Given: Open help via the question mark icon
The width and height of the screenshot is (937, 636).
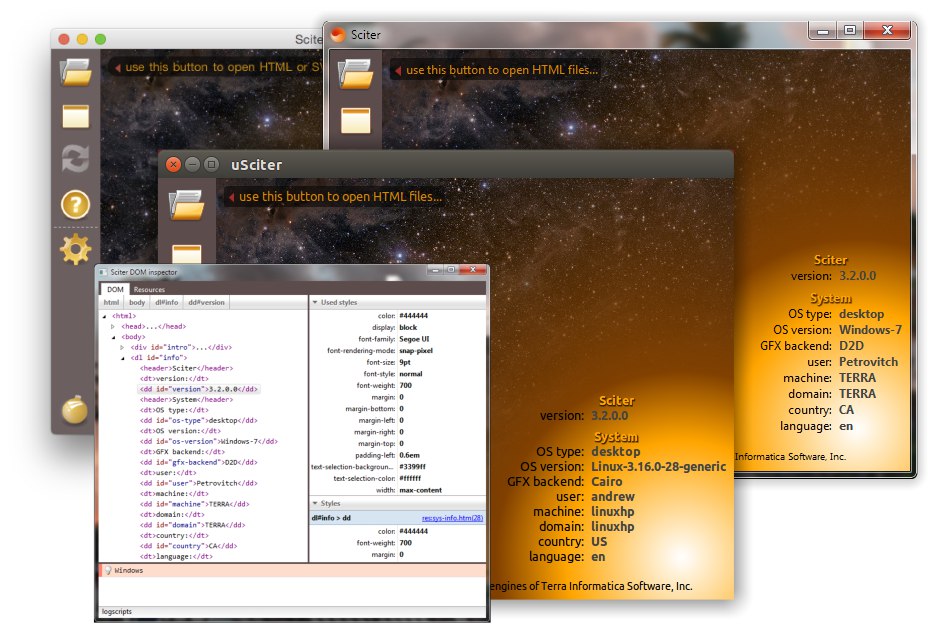Looking at the screenshot, I should [x=75, y=205].
